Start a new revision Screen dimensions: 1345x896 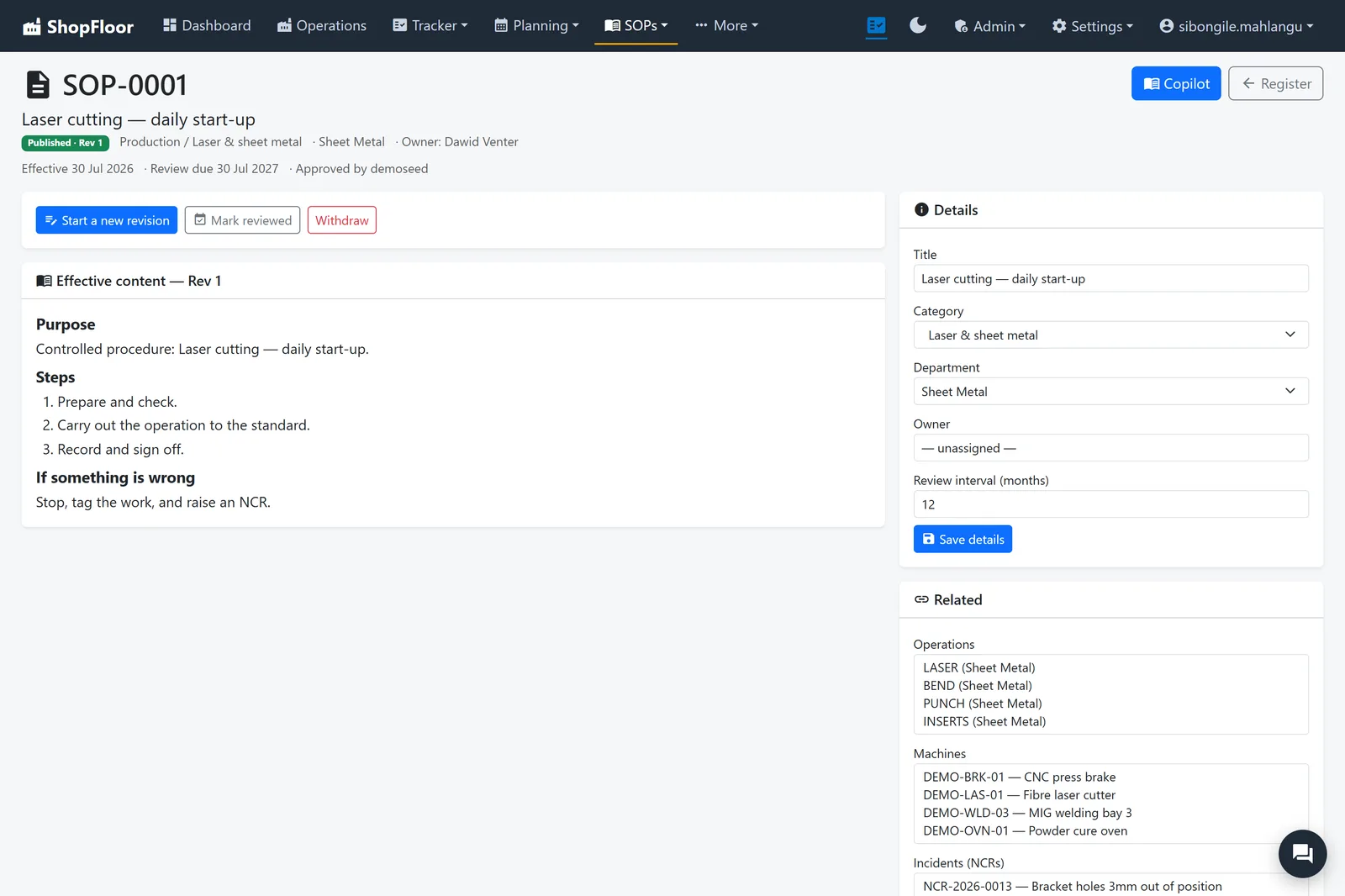pos(107,220)
